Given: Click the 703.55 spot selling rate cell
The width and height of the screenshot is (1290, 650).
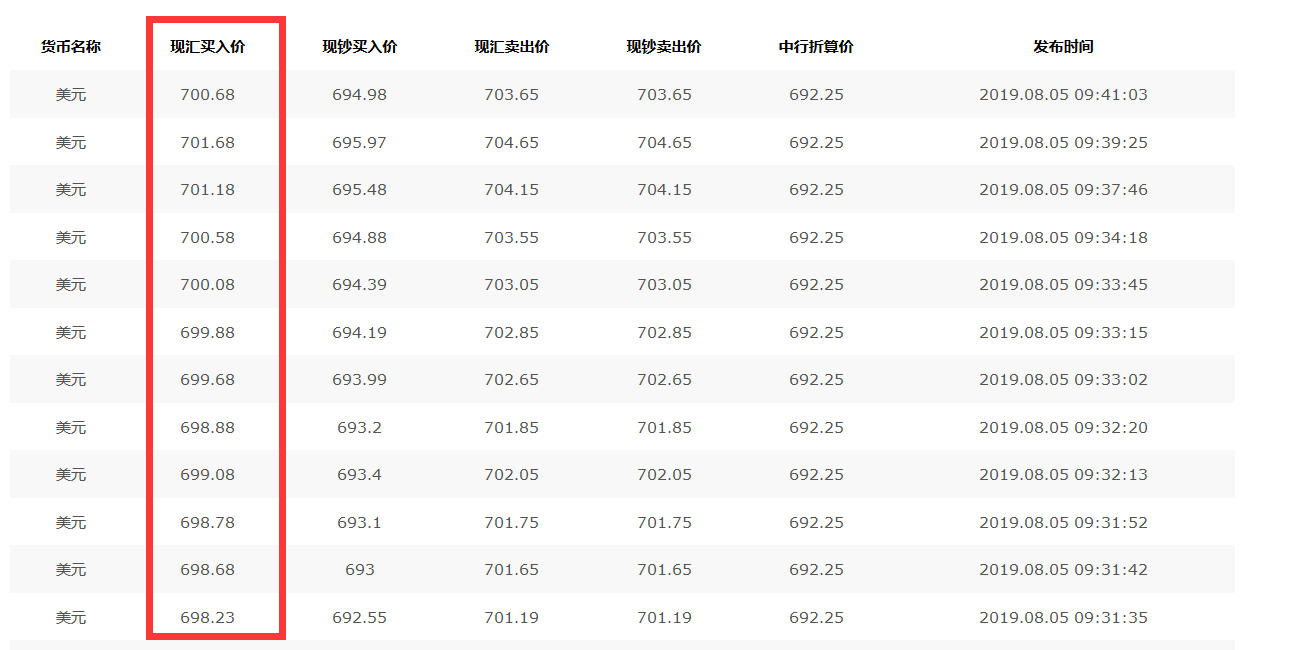Looking at the screenshot, I should [x=511, y=237].
